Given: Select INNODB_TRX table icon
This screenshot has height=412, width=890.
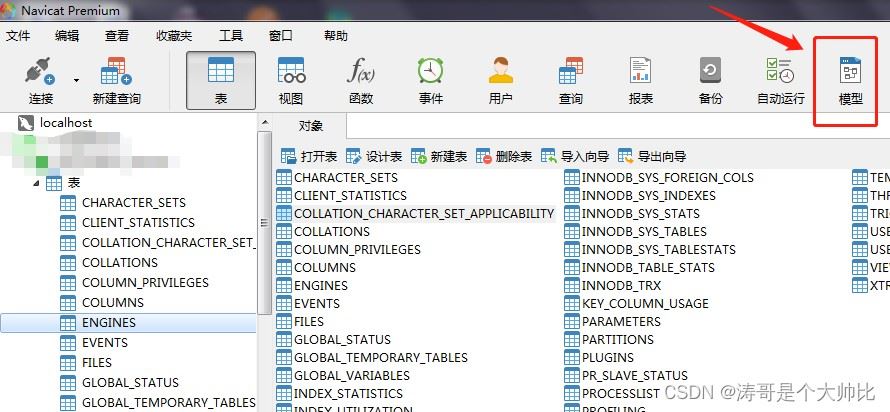Looking at the screenshot, I should 572,285.
